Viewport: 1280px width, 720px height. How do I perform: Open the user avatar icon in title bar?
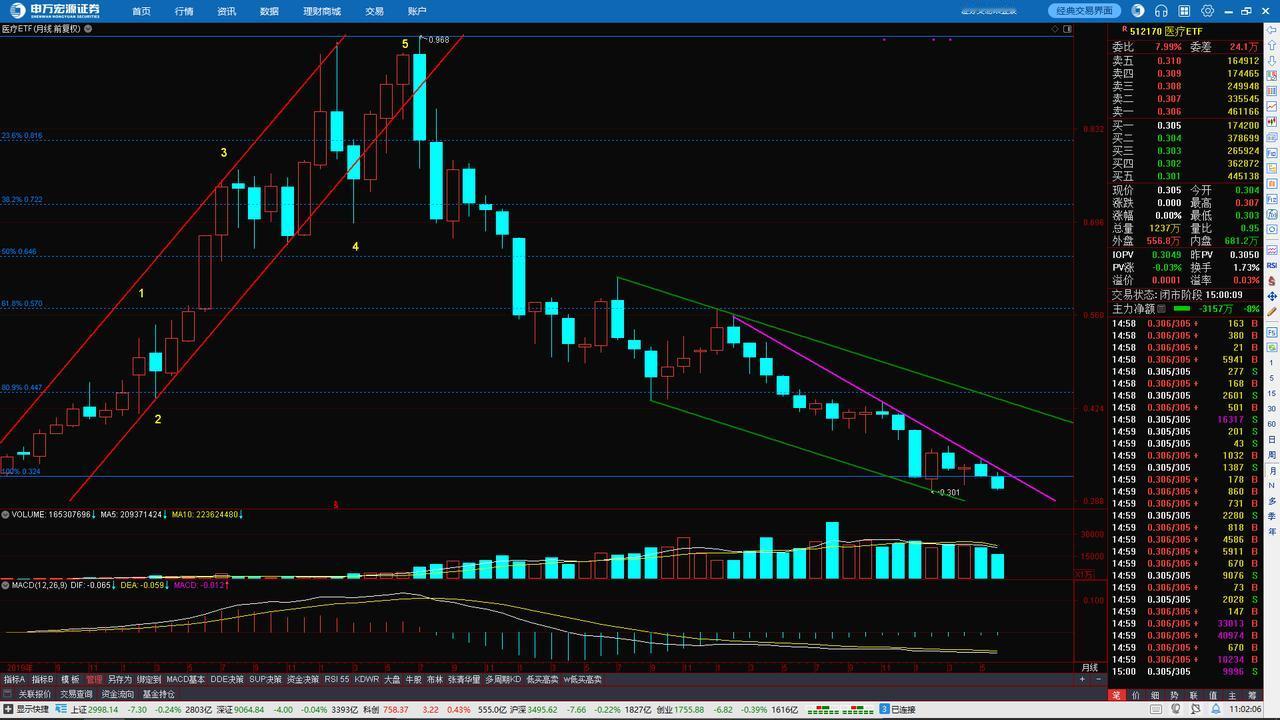point(1138,11)
